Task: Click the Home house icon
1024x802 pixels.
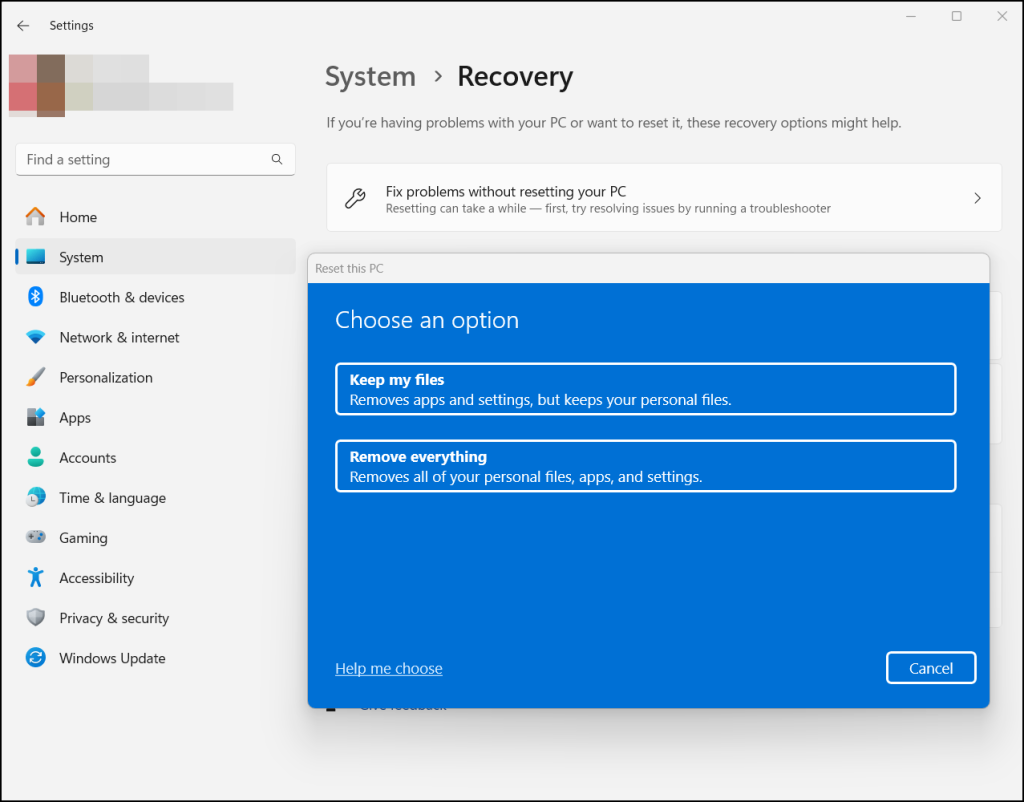Action: (34, 217)
